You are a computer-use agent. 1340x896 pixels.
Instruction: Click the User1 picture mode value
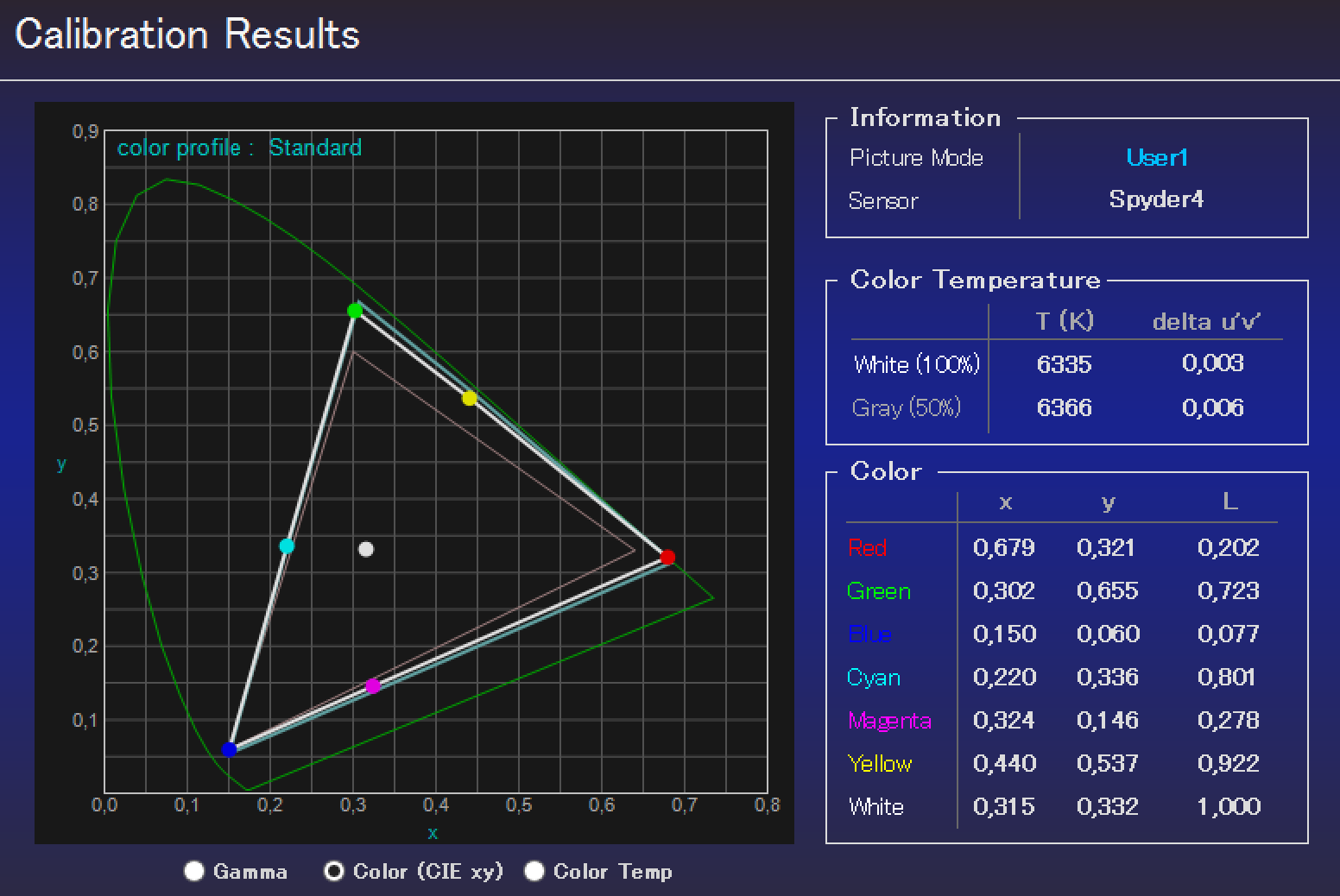(x=1157, y=158)
